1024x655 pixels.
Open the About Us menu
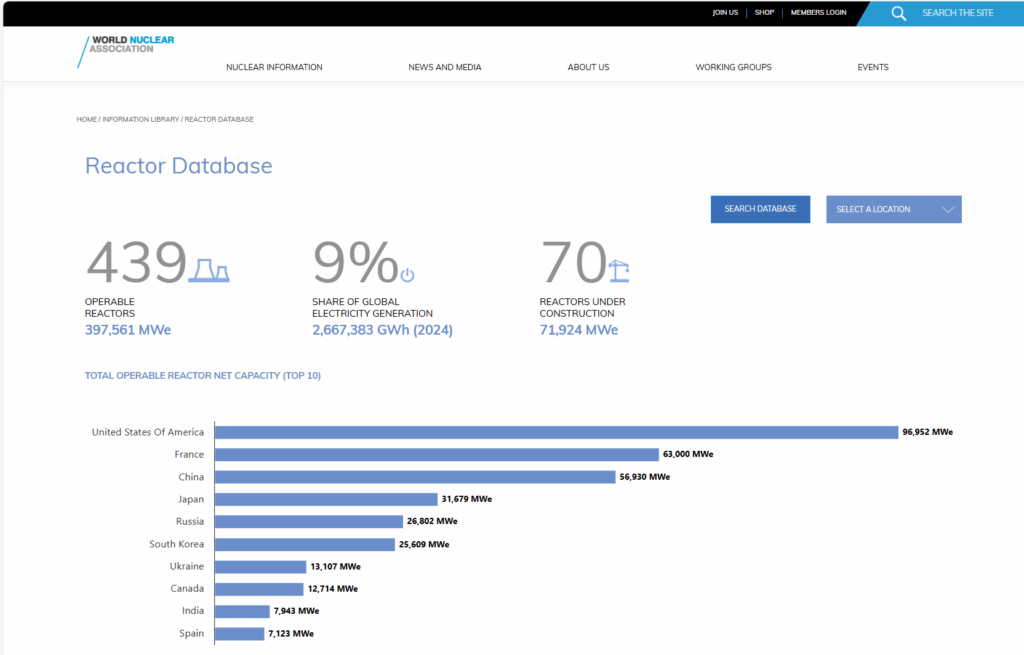(588, 67)
